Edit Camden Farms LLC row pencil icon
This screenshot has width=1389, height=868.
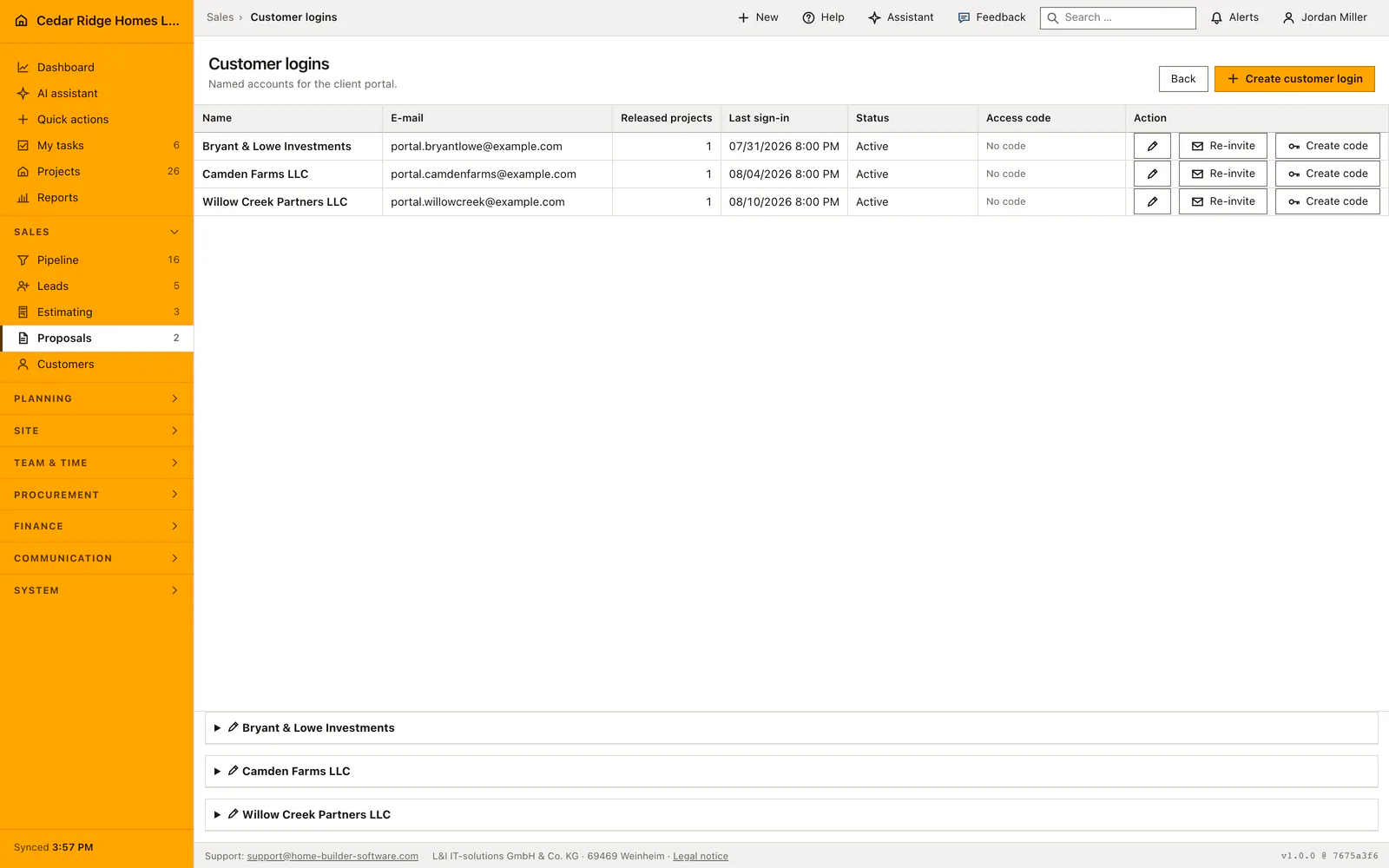(x=1152, y=174)
